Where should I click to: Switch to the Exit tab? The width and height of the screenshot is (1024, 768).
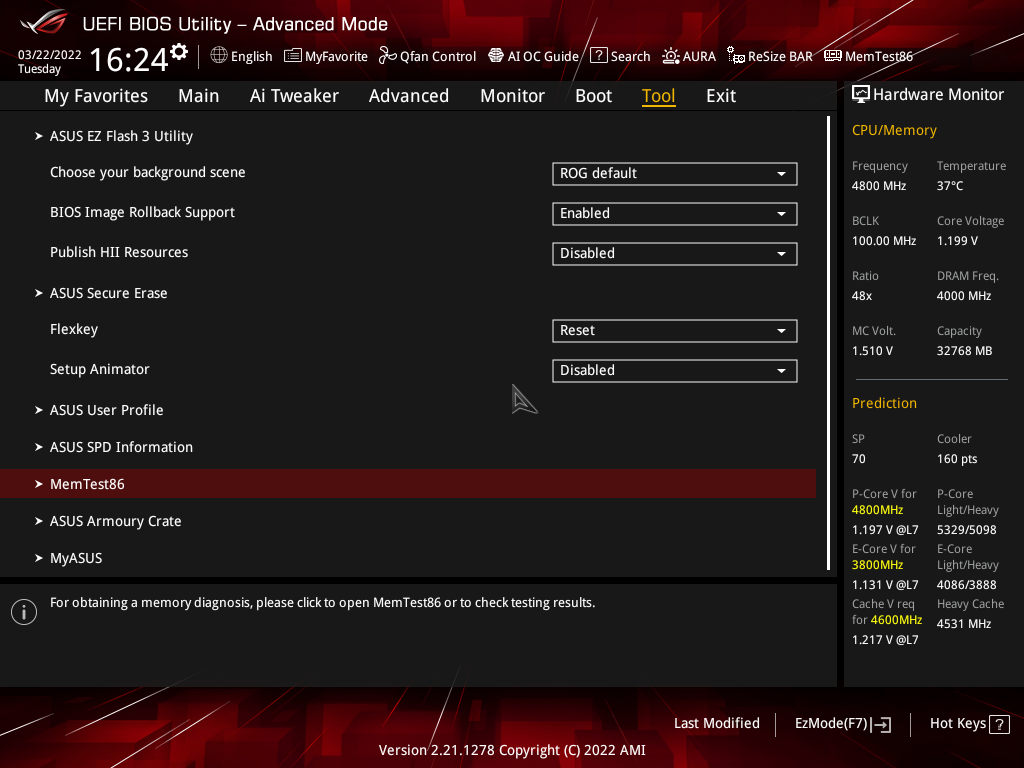pyautogui.click(x=721, y=96)
